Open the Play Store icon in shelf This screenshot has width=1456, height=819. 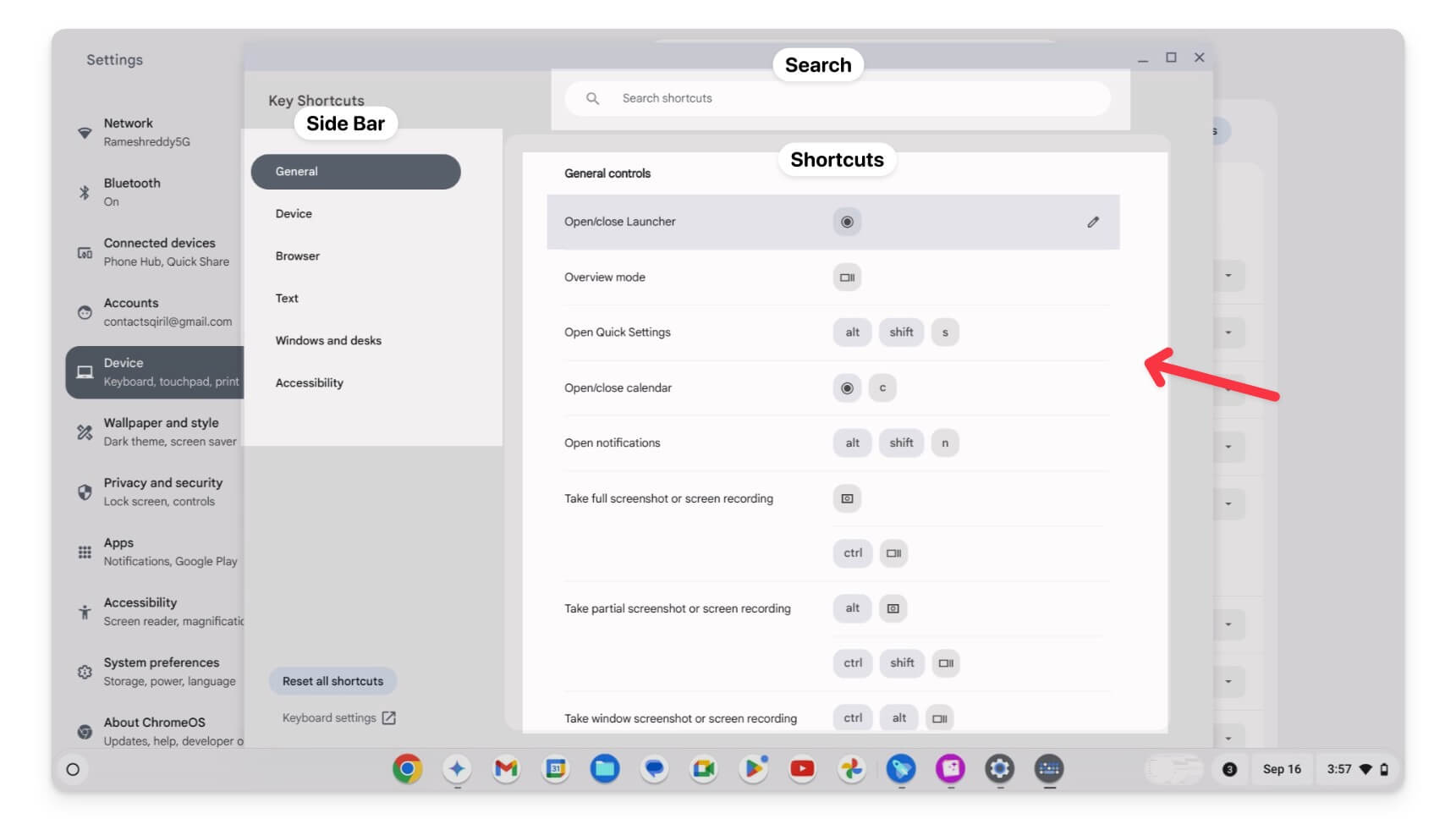(753, 769)
